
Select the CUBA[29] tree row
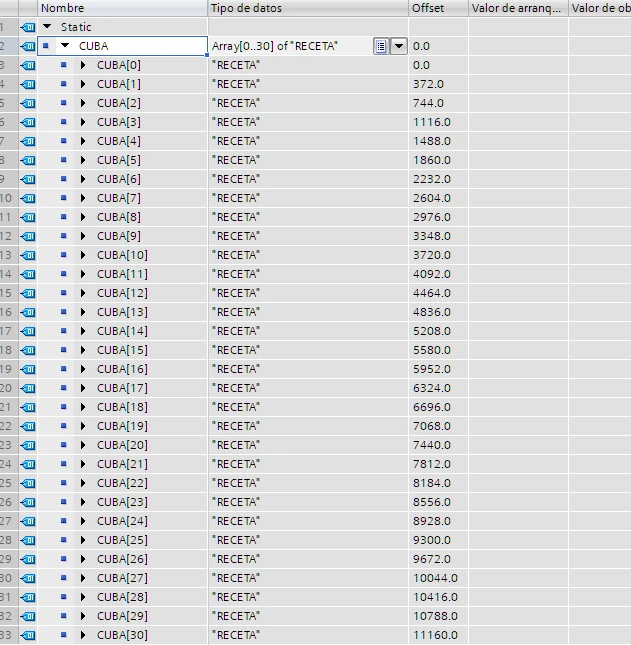point(122,616)
